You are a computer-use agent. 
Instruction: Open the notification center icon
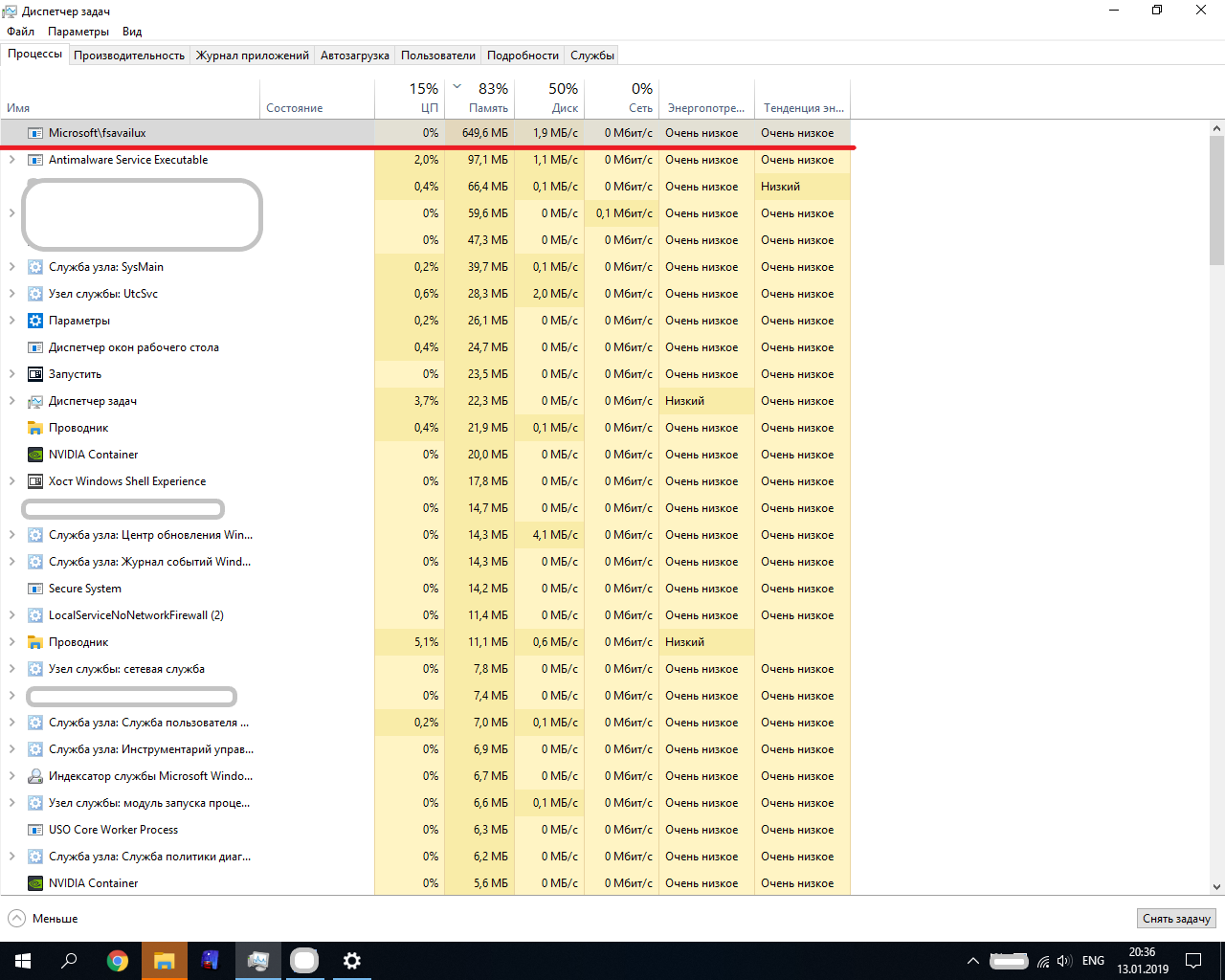[x=1193, y=961]
